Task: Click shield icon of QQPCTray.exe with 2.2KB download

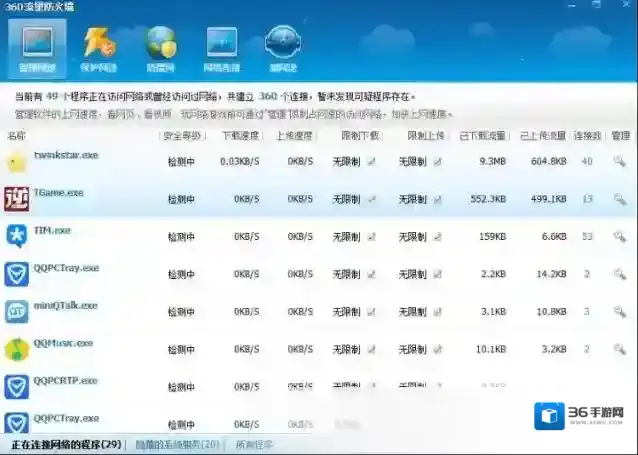Action: tap(16, 274)
